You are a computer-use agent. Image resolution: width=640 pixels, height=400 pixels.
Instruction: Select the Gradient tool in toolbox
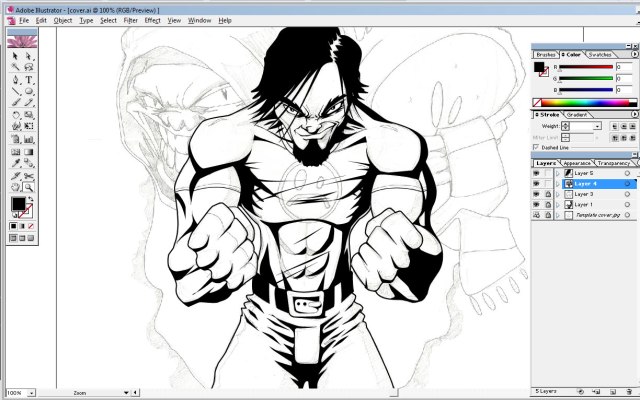pyautogui.click(x=29, y=152)
